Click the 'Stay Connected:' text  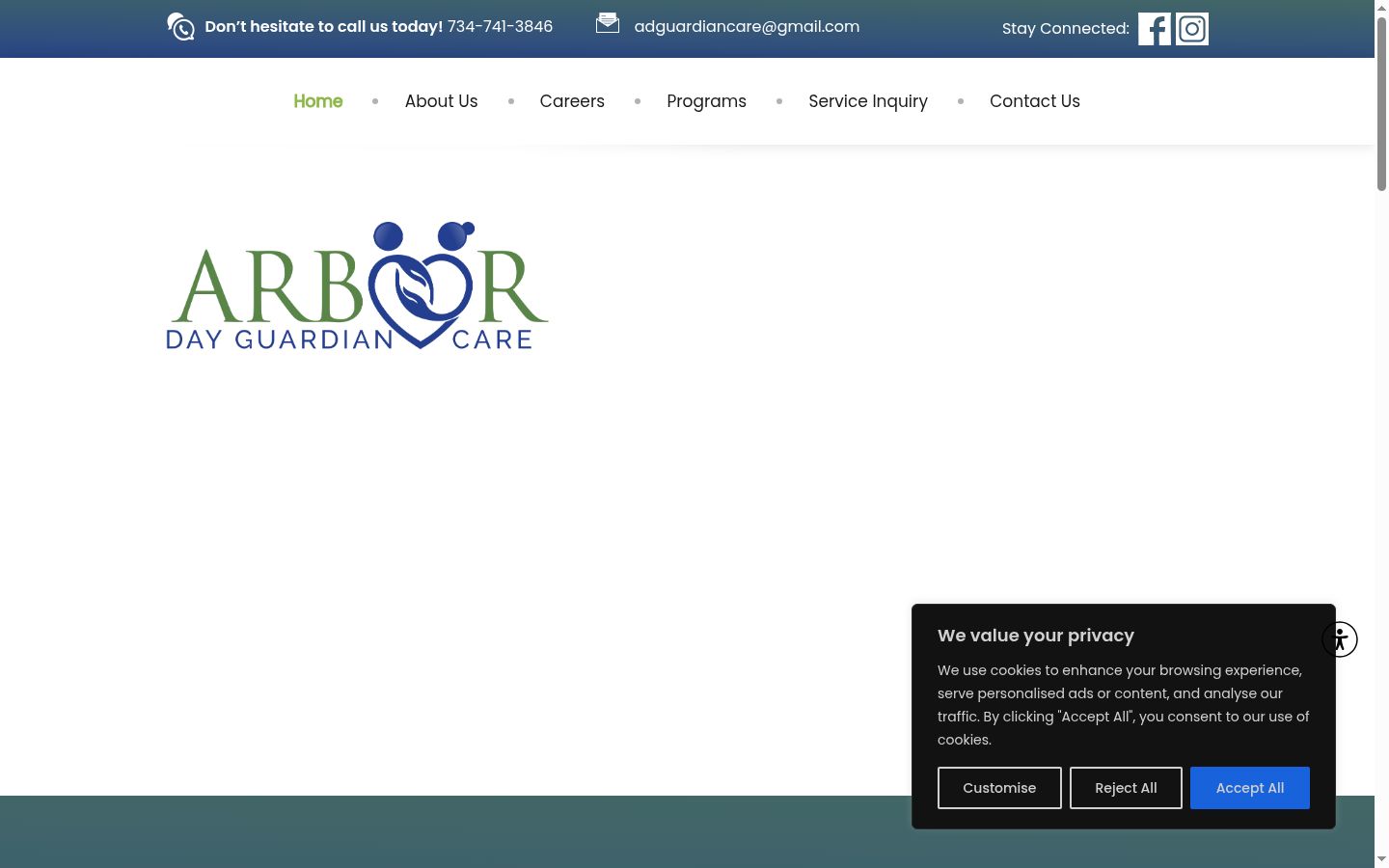click(x=1065, y=28)
